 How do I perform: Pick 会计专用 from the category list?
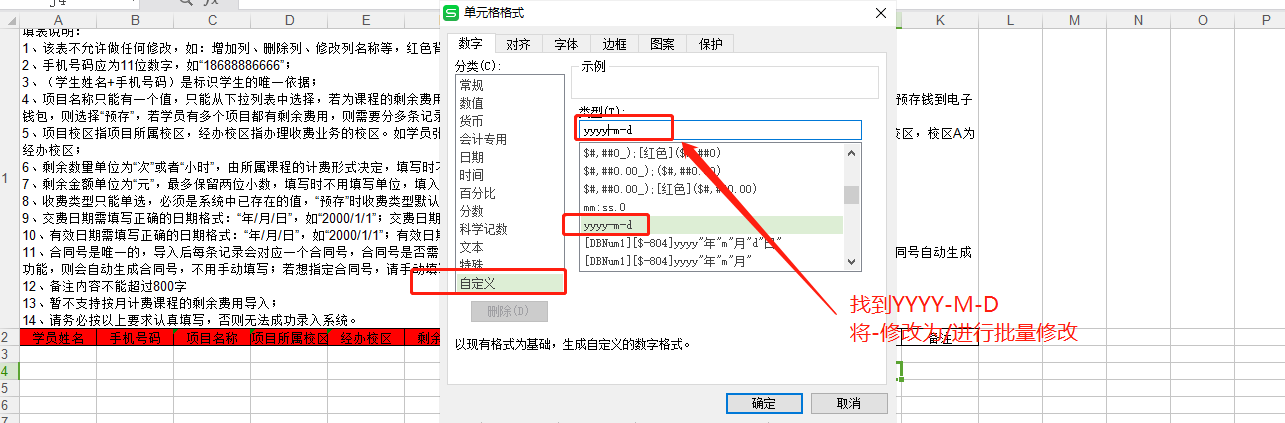[x=510, y=139]
